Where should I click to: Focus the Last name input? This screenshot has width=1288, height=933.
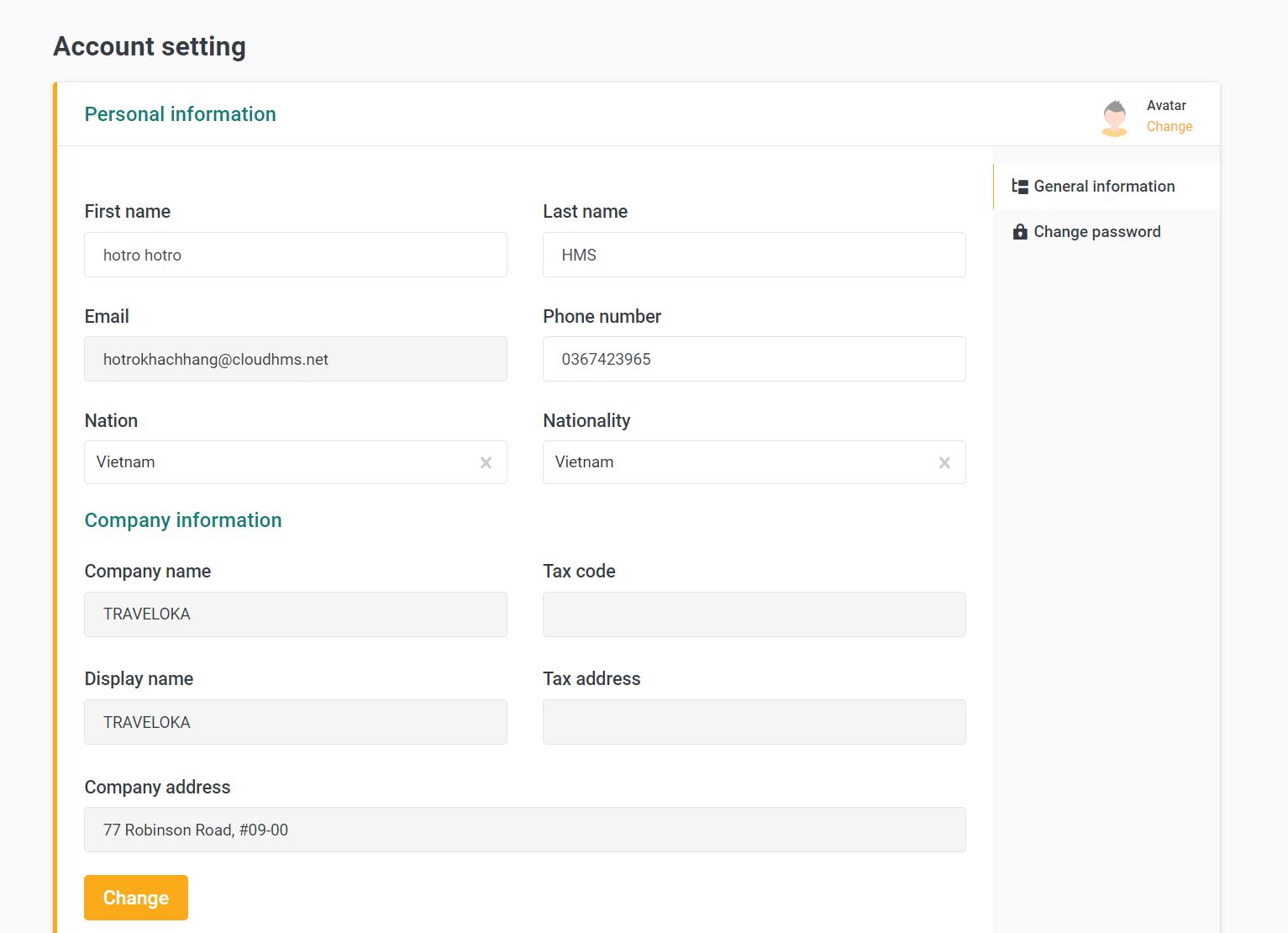tap(754, 255)
